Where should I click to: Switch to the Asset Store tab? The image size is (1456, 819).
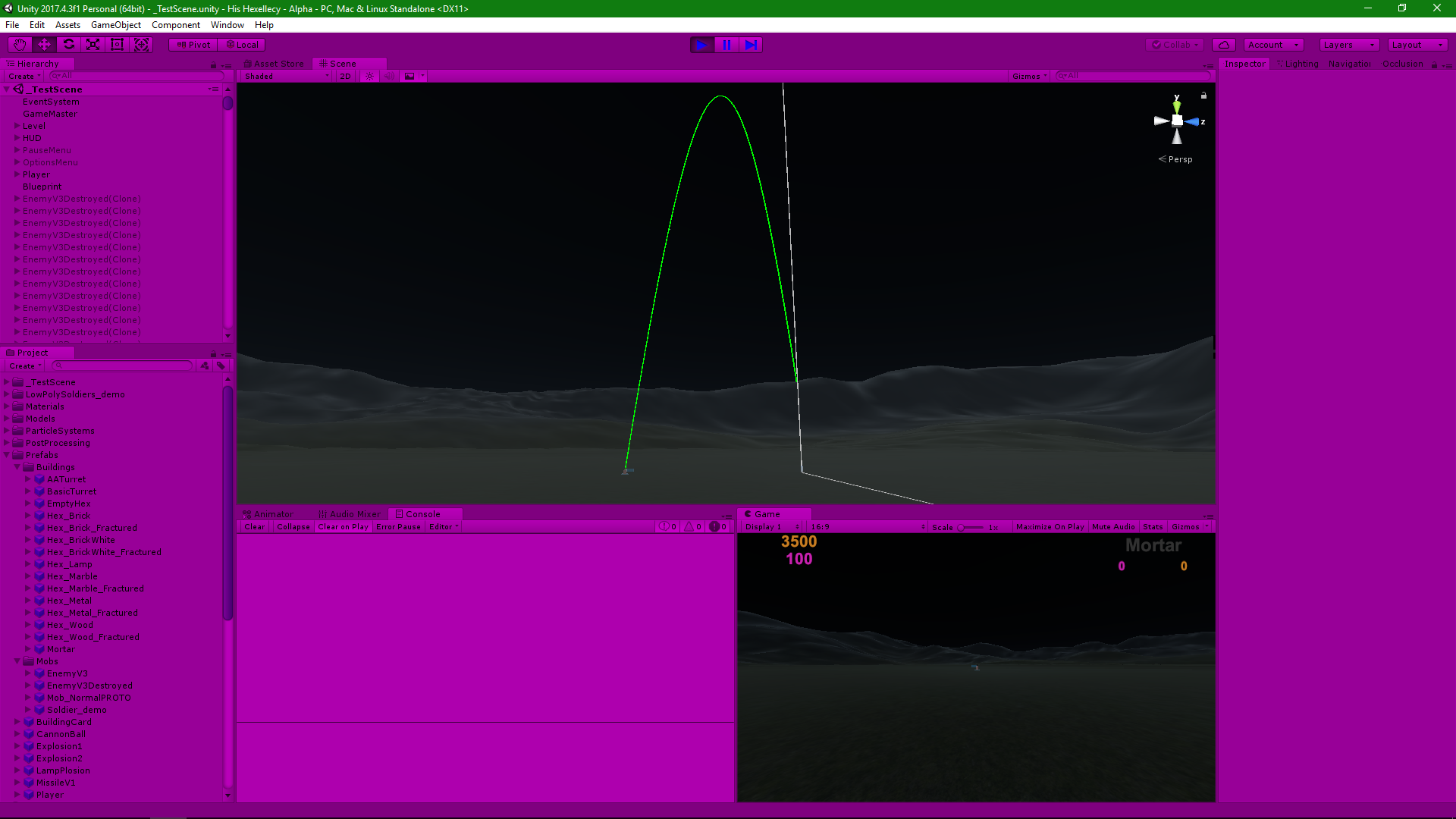coord(275,64)
